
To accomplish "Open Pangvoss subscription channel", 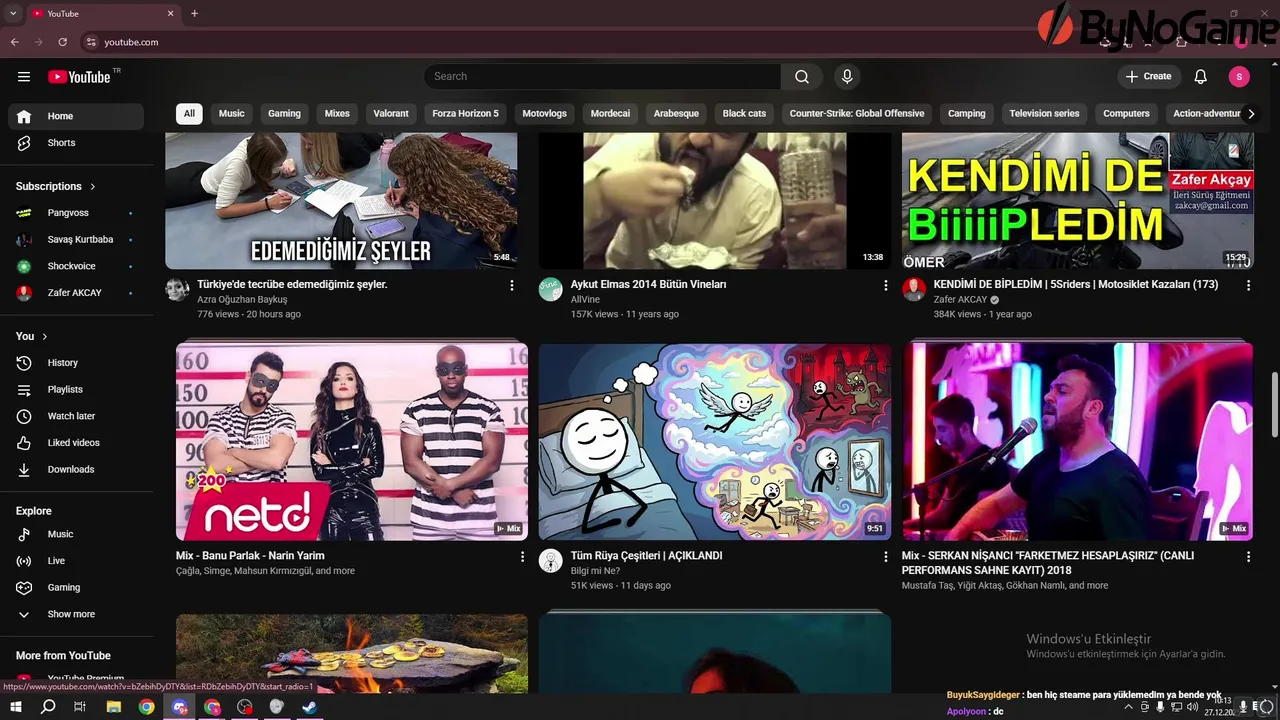I will click(76, 213).
